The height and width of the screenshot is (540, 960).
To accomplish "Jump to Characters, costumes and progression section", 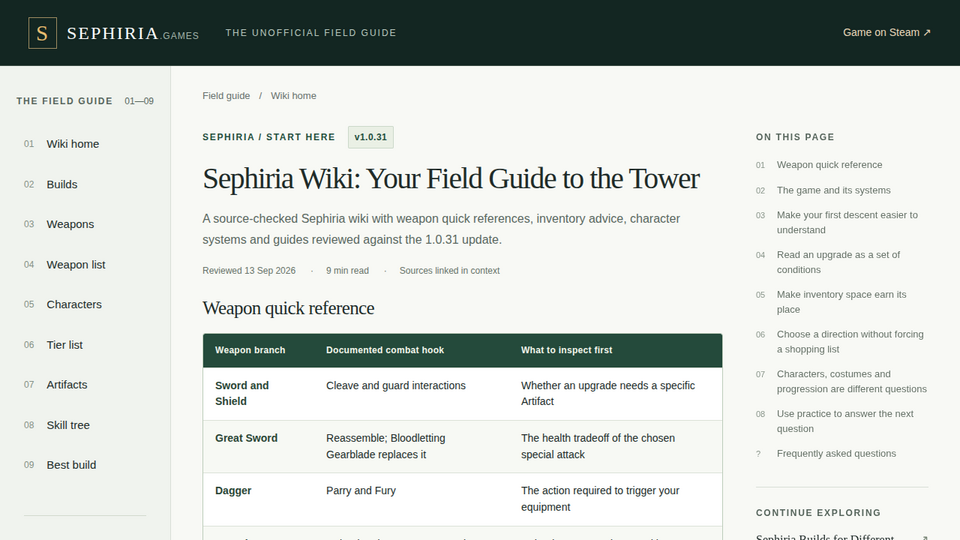I will tap(852, 381).
